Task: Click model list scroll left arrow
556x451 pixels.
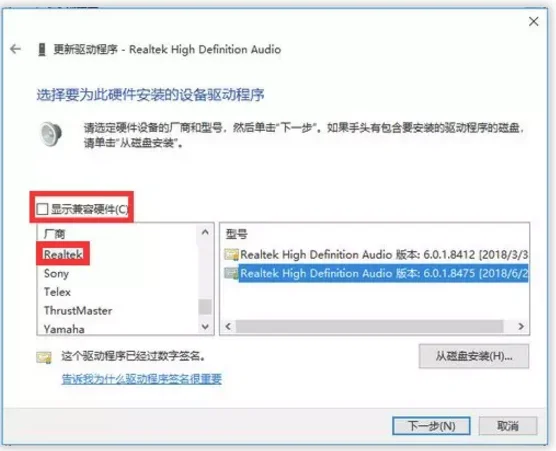Action: click(x=228, y=326)
